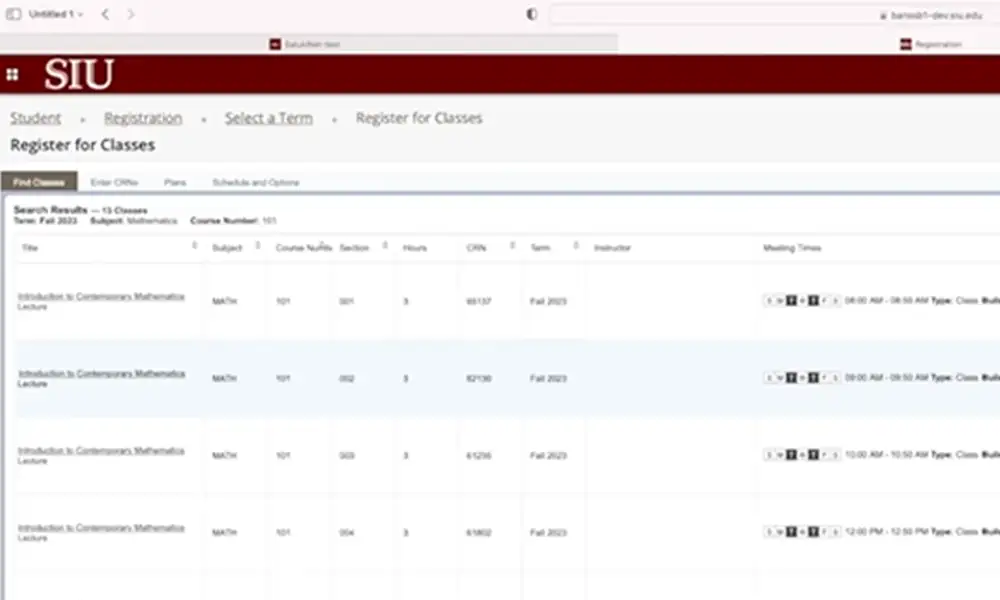Expand the Section column sort control
The width and height of the screenshot is (1000, 600).
point(384,246)
